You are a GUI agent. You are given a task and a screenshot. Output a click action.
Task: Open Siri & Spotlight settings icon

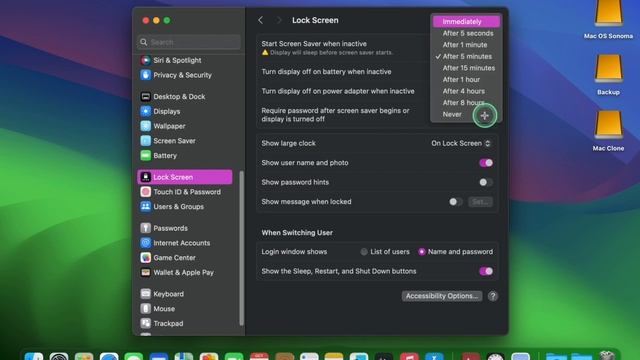tap(145, 60)
